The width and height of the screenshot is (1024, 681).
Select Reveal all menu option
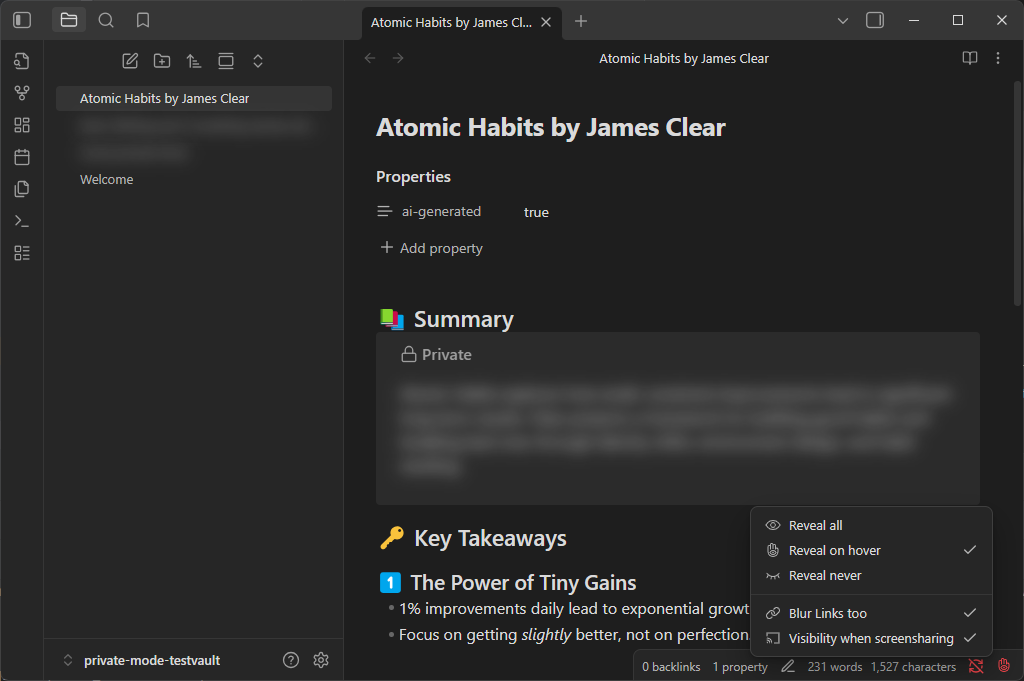point(871,526)
